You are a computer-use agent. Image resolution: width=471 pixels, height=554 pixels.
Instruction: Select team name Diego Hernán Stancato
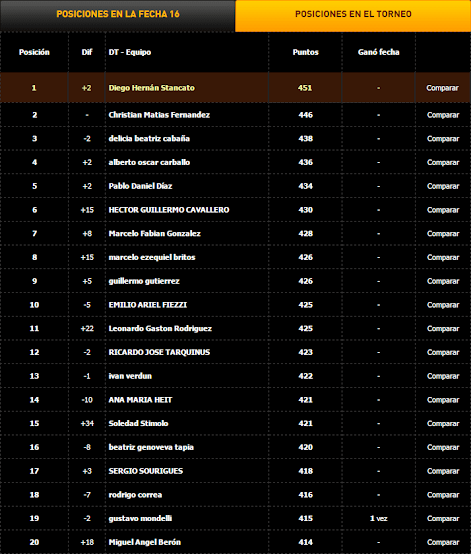point(152,88)
